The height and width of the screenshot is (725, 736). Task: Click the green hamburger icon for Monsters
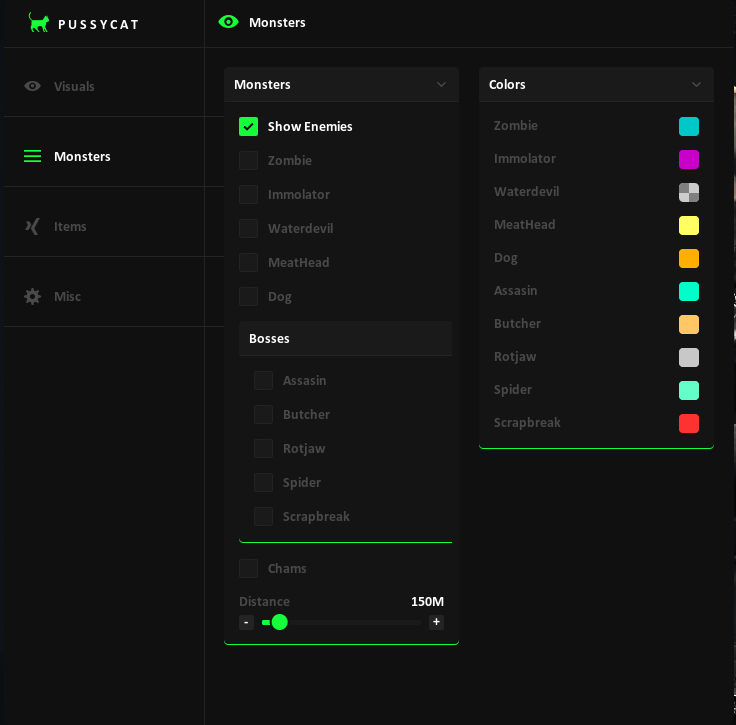[33, 156]
